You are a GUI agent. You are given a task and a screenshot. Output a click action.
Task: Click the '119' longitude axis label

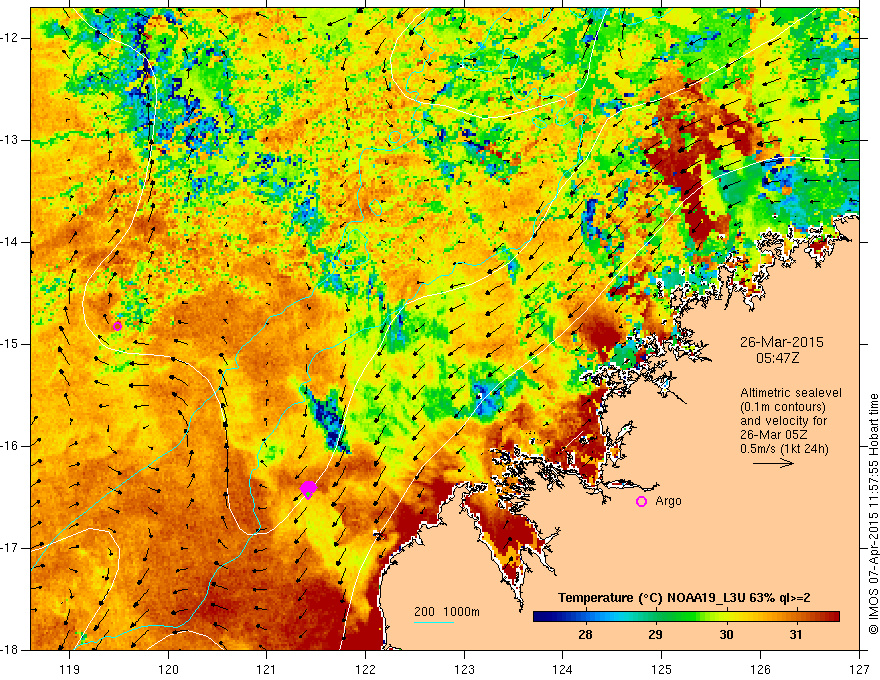tap(70, 669)
